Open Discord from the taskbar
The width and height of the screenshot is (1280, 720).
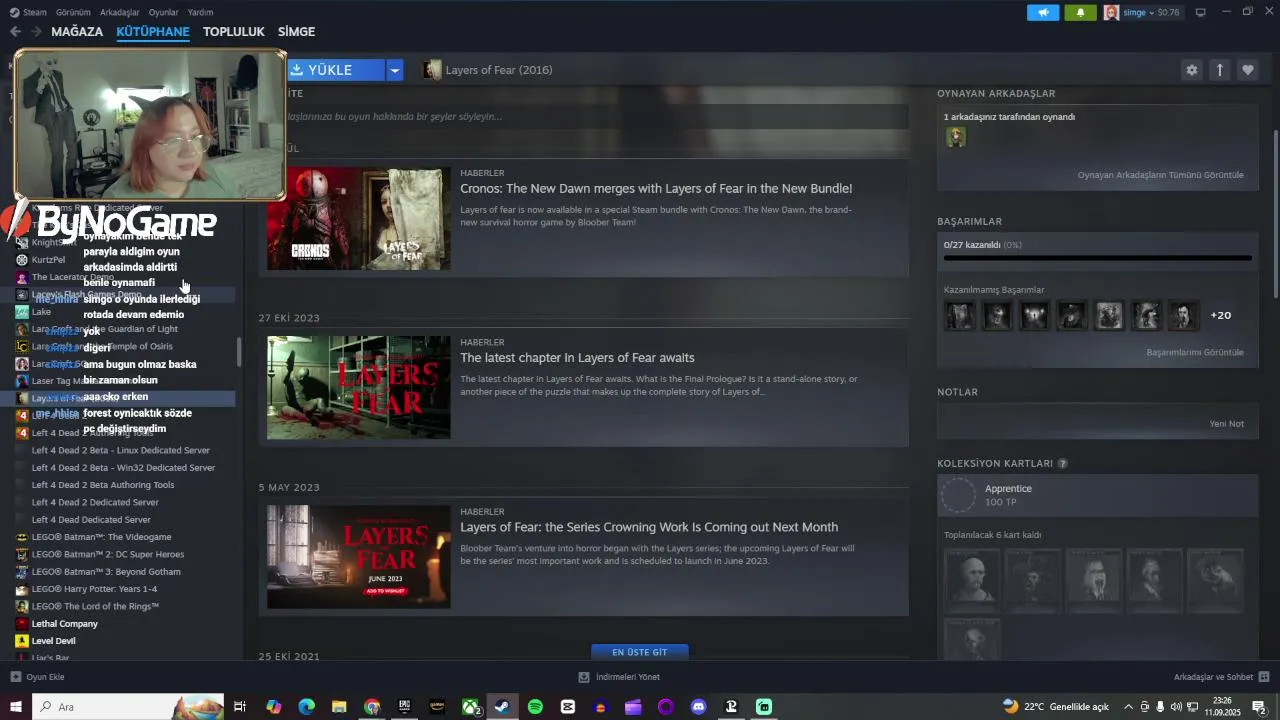coord(699,707)
